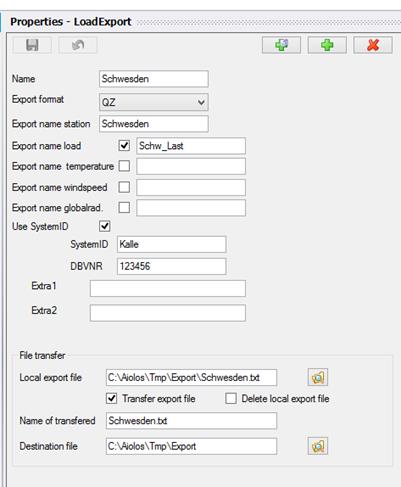Open the Export format QZ dropdown
This screenshot has height=487, width=401.
click(154, 102)
